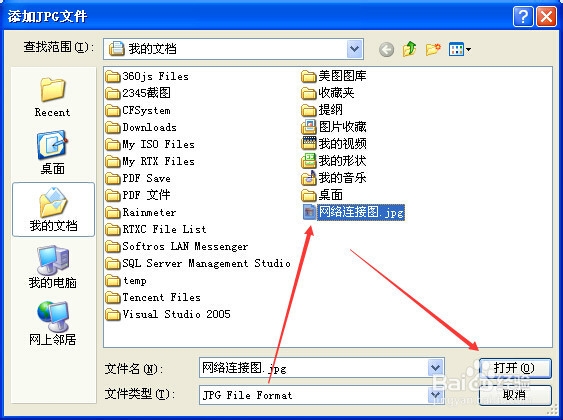This screenshot has height=420, width=563.
Task: Select the PDF Save folder
Action: point(138,178)
